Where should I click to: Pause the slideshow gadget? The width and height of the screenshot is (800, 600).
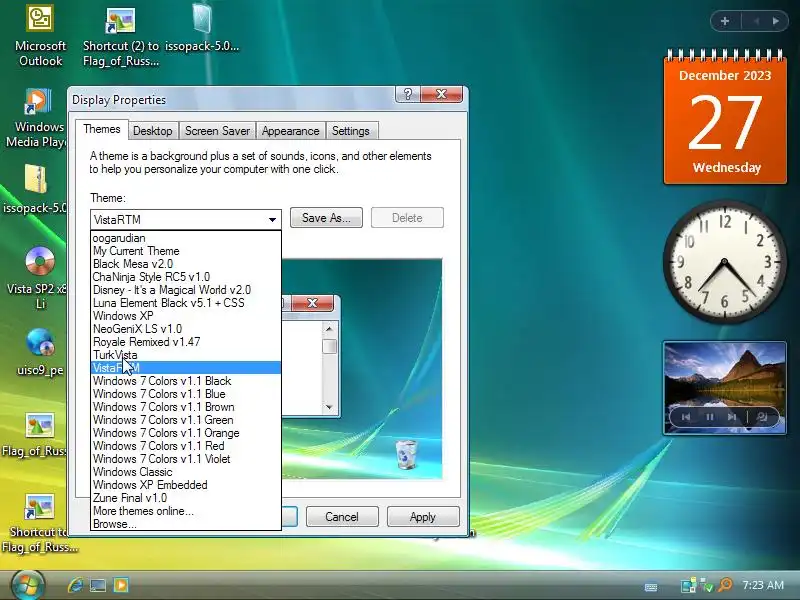(x=709, y=417)
